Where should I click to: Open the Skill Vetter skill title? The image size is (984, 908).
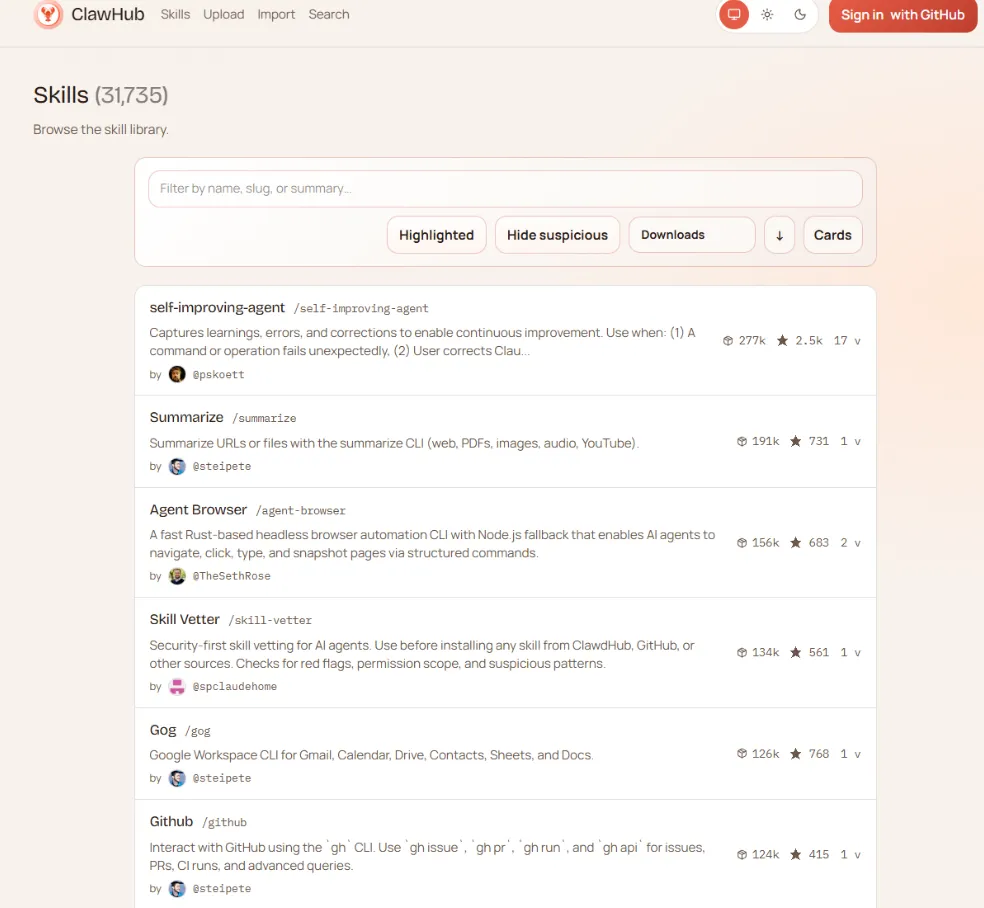pyautogui.click(x=184, y=619)
